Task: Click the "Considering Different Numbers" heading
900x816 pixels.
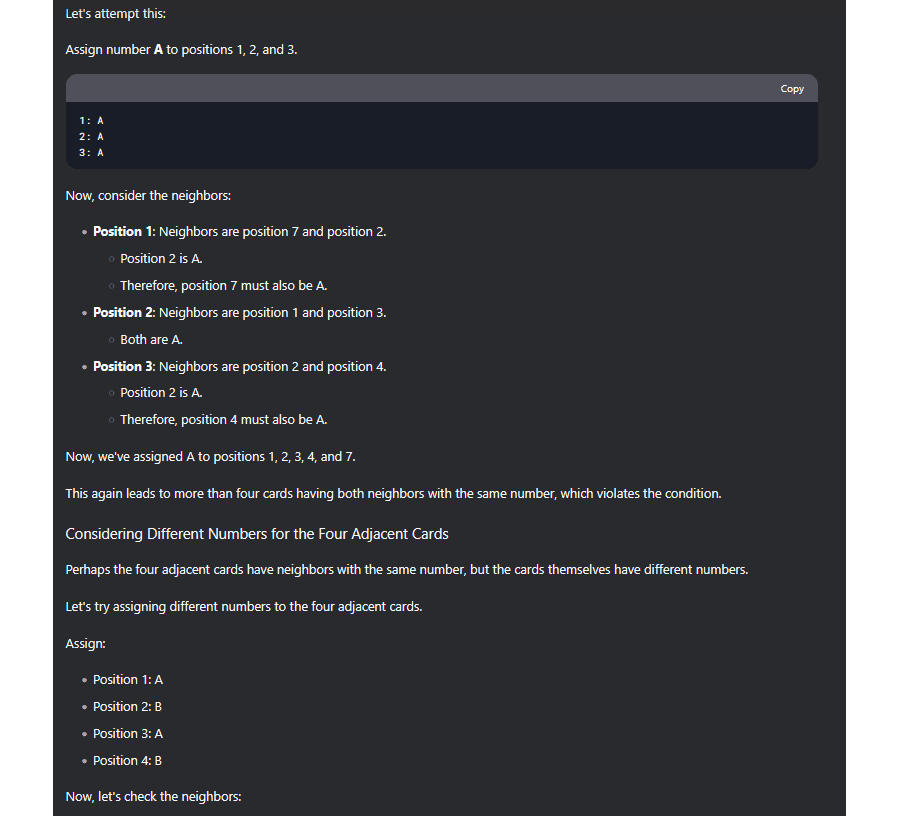Action: (257, 534)
